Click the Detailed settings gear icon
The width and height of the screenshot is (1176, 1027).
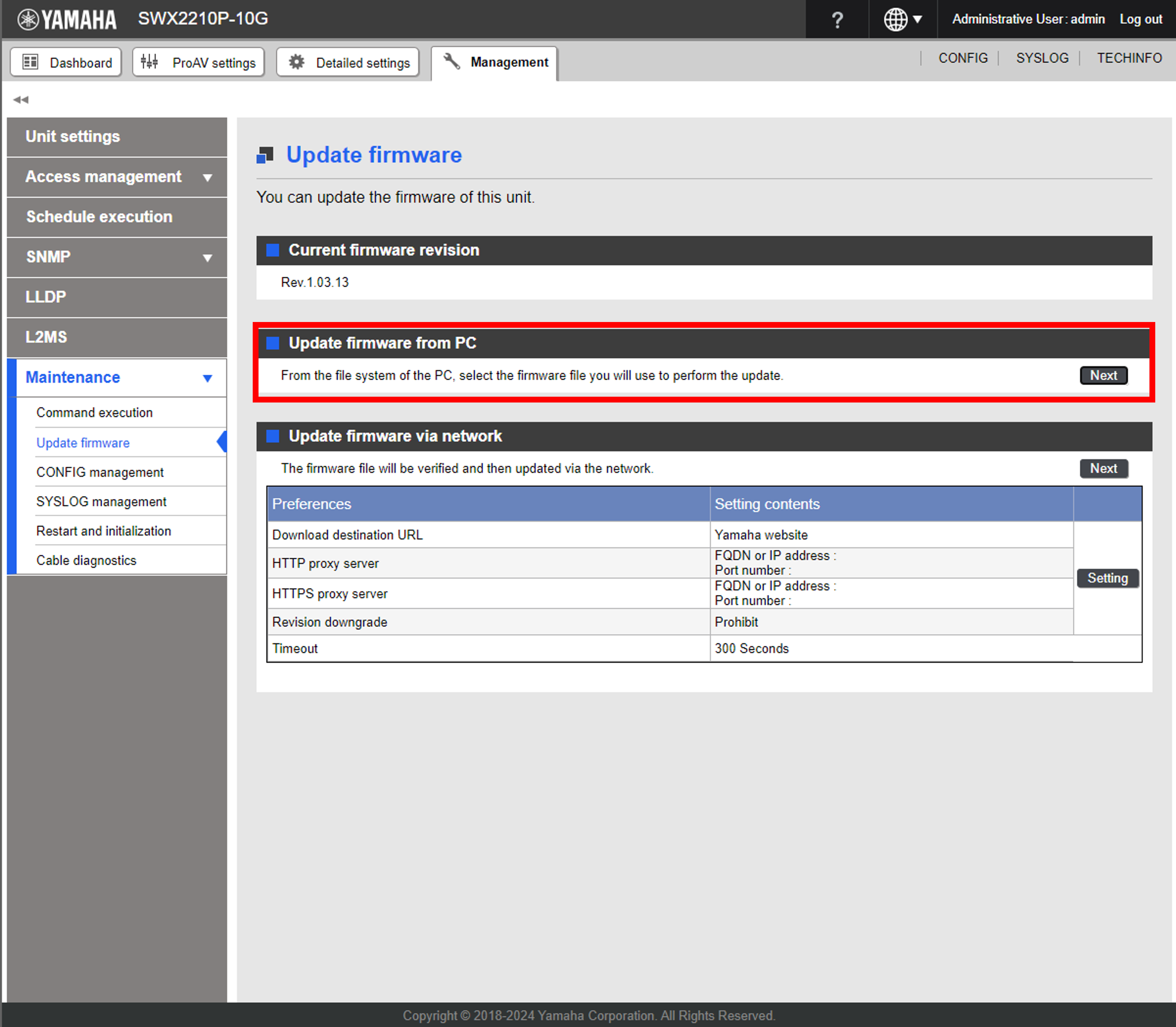point(296,62)
